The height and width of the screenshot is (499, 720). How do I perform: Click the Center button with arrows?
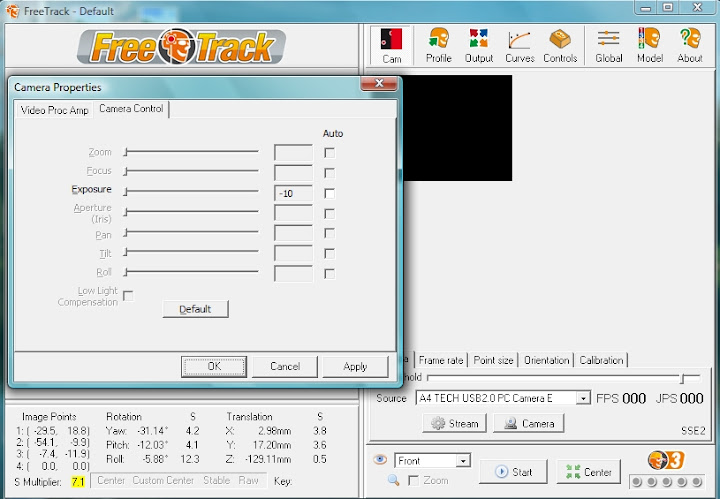click(x=588, y=471)
